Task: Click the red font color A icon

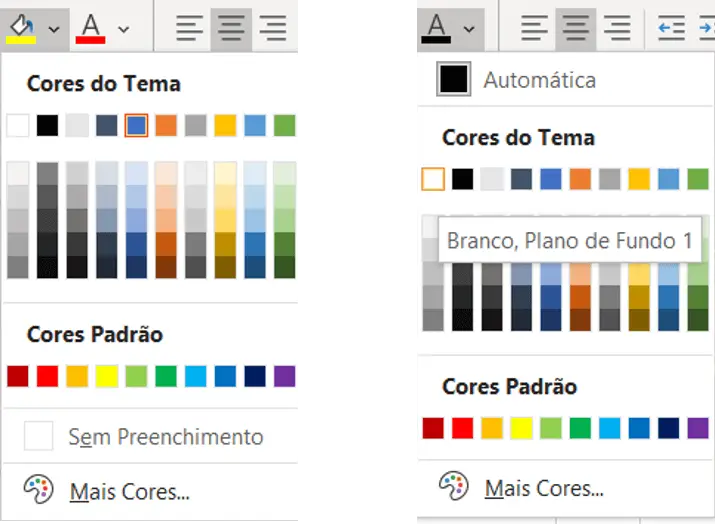Action: click(x=90, y=29)
